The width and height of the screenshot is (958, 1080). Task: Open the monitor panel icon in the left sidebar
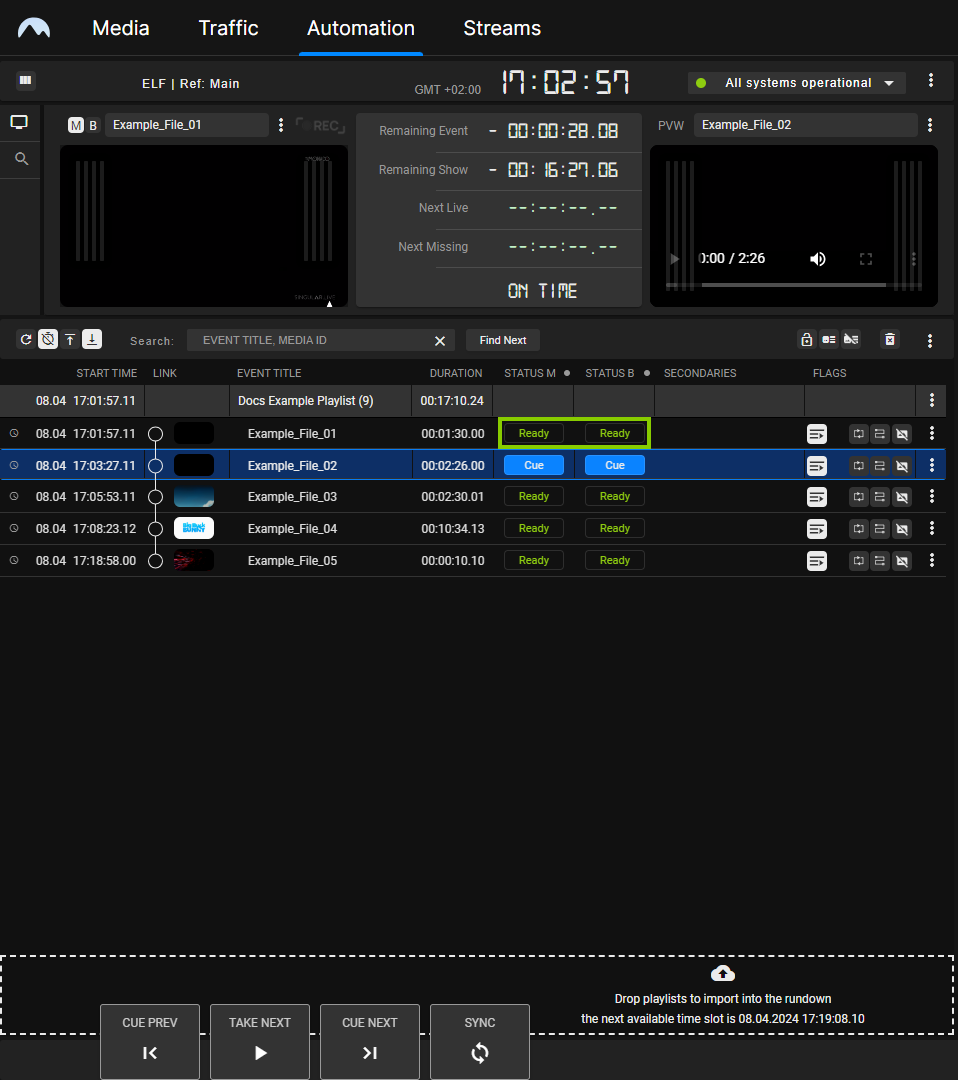pyautogui.click(x=20, y=121)
